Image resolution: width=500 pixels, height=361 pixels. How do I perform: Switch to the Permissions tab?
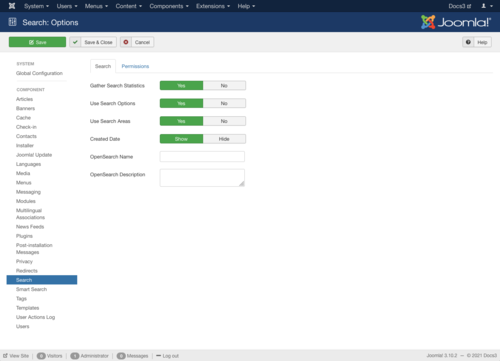[x=135, y=66]
